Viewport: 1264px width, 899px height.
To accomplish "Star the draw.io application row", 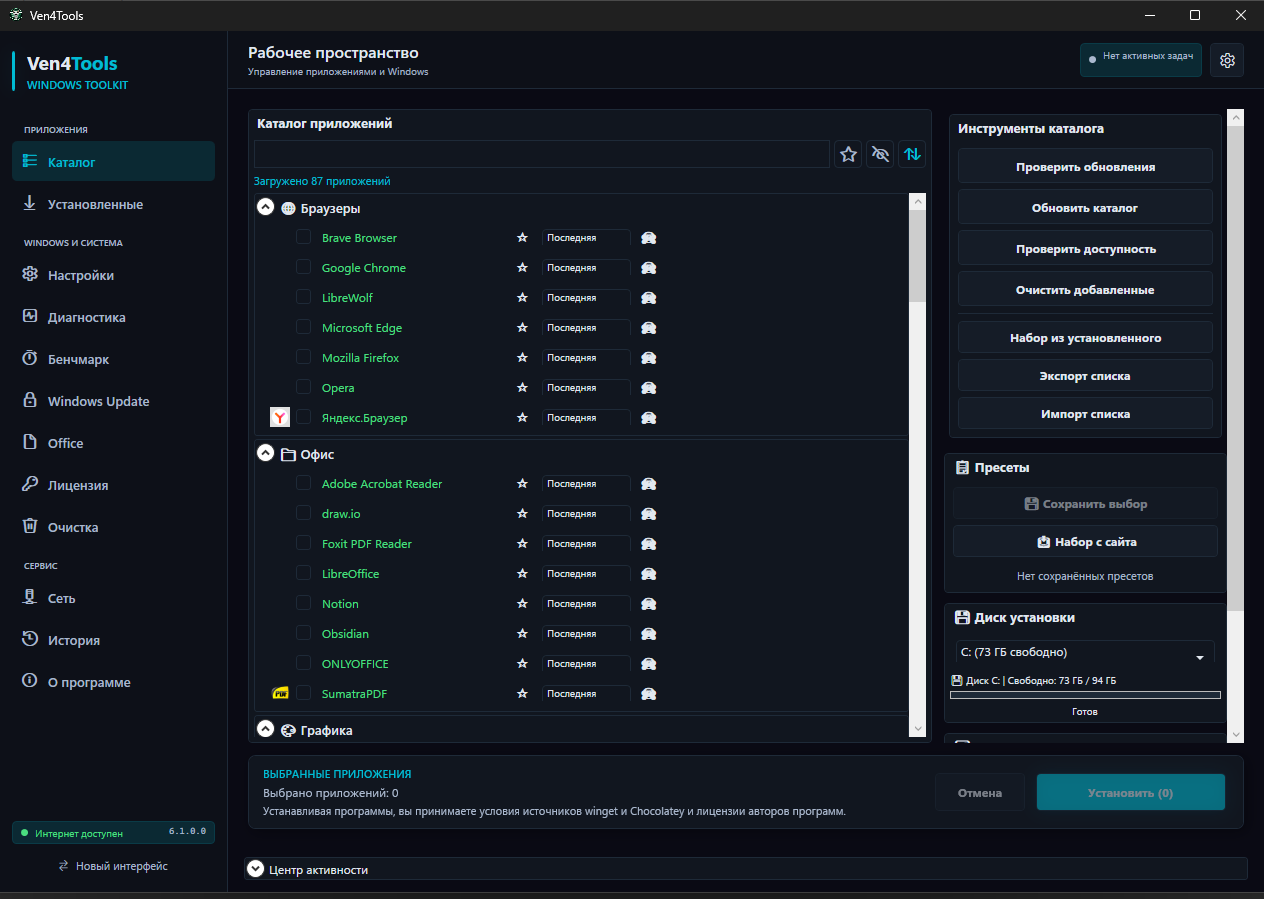I will coord(521,514).
